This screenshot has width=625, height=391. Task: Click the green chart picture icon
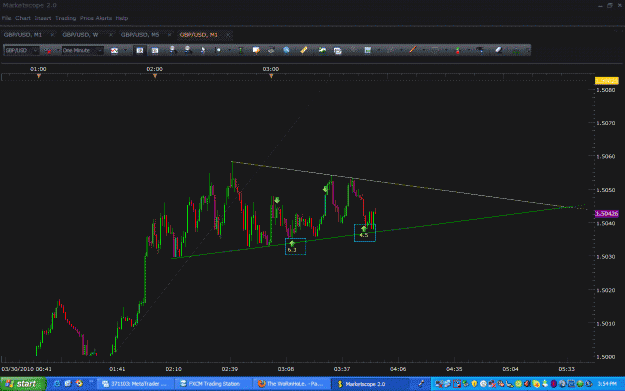322,50
